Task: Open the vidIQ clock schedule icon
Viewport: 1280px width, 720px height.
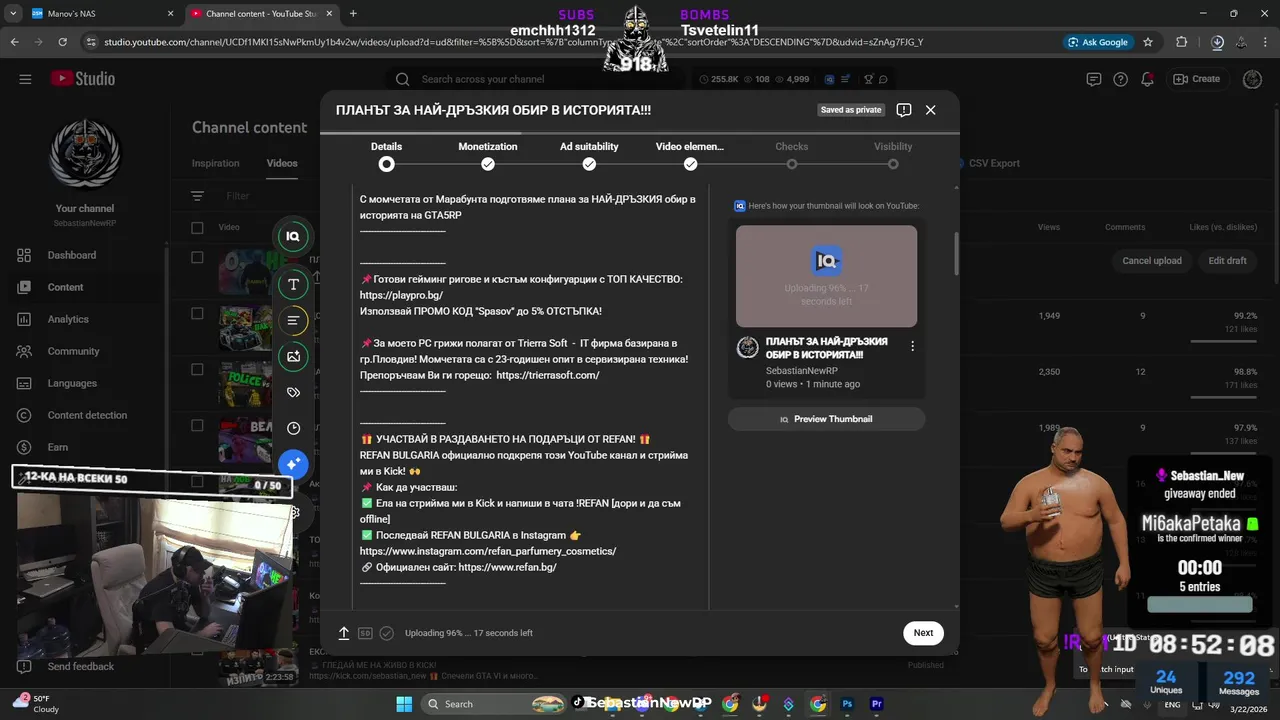Action: 293,428
